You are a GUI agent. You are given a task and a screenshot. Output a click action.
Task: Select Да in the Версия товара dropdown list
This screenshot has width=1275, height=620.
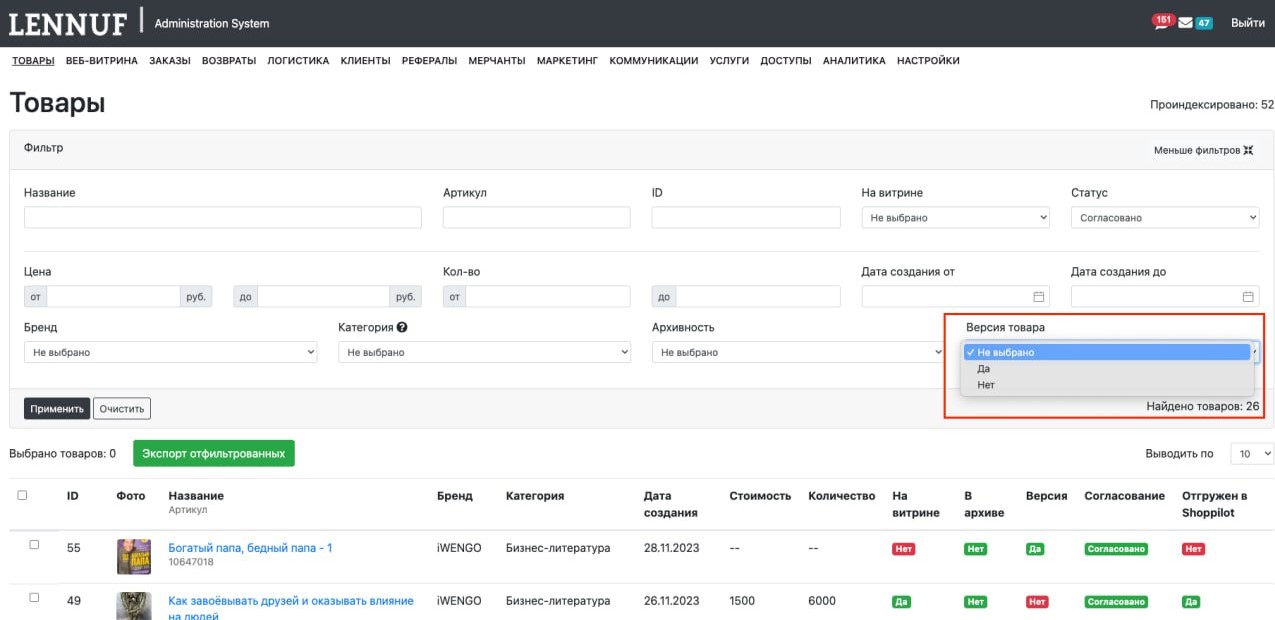point(984,369)
